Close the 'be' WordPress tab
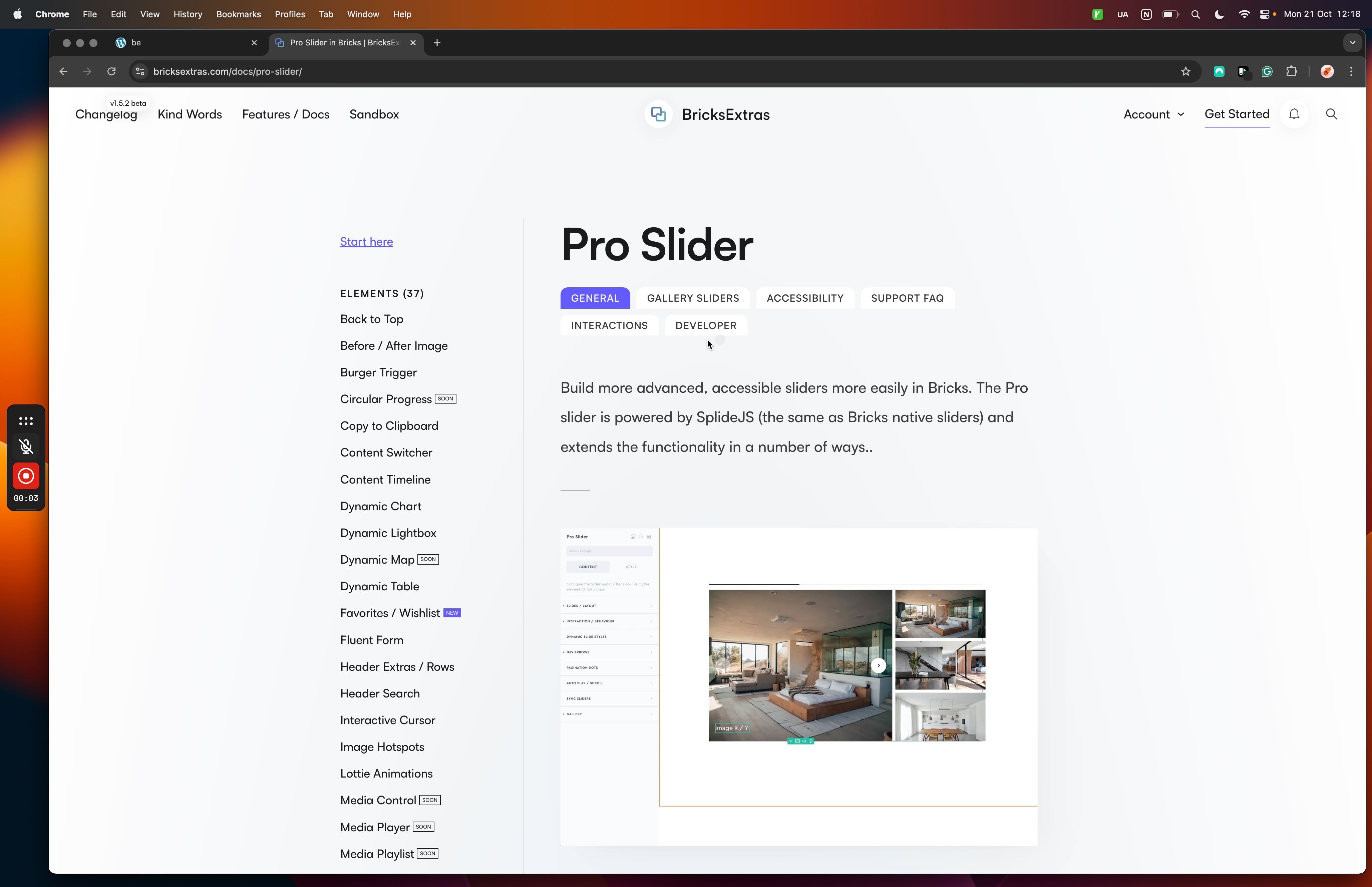Viewport: 1372px width, 887px height. tap(254, 43)
